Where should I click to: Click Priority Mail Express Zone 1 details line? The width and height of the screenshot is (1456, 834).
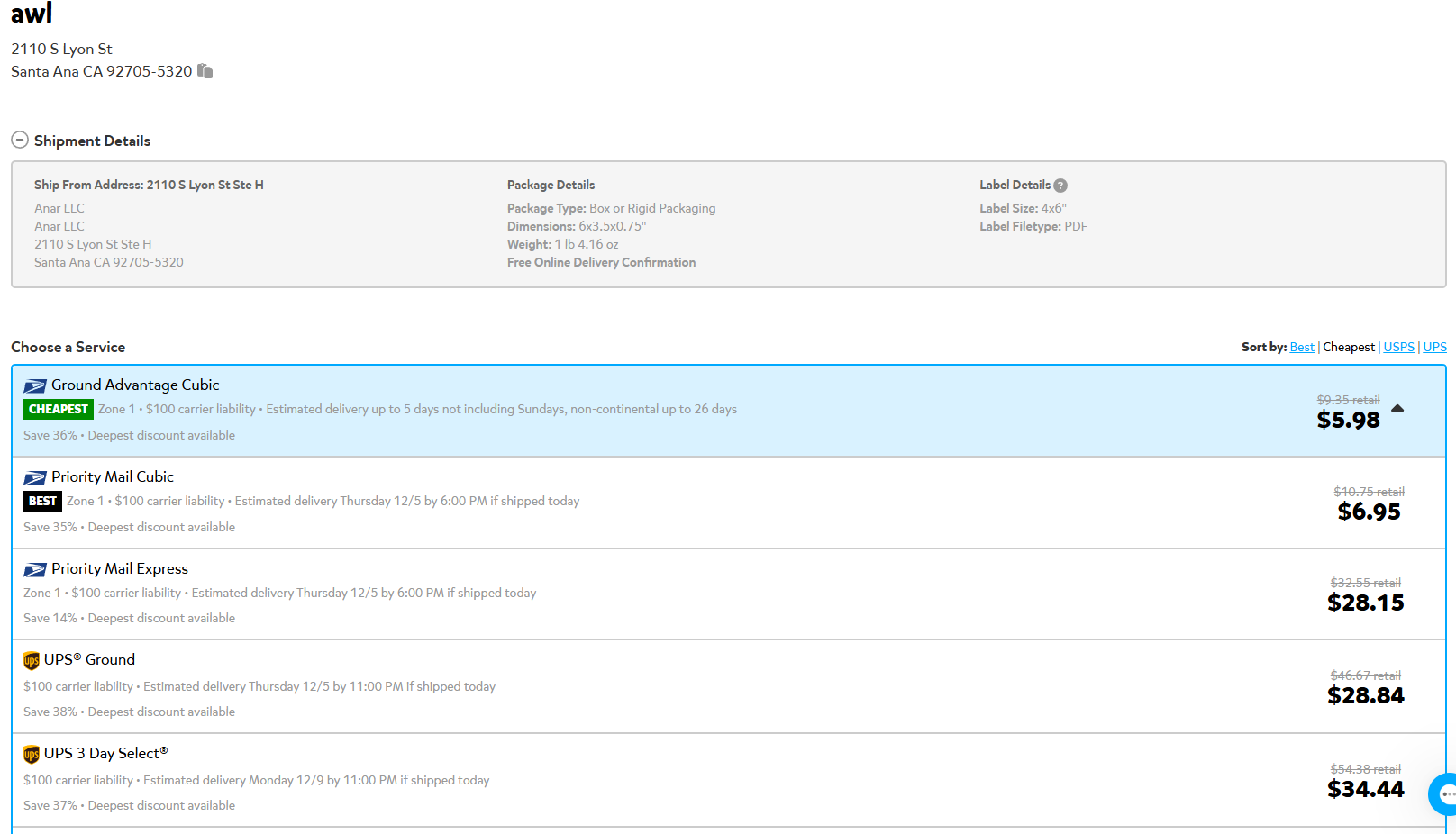pyautogui.click(x=279, y=593)
